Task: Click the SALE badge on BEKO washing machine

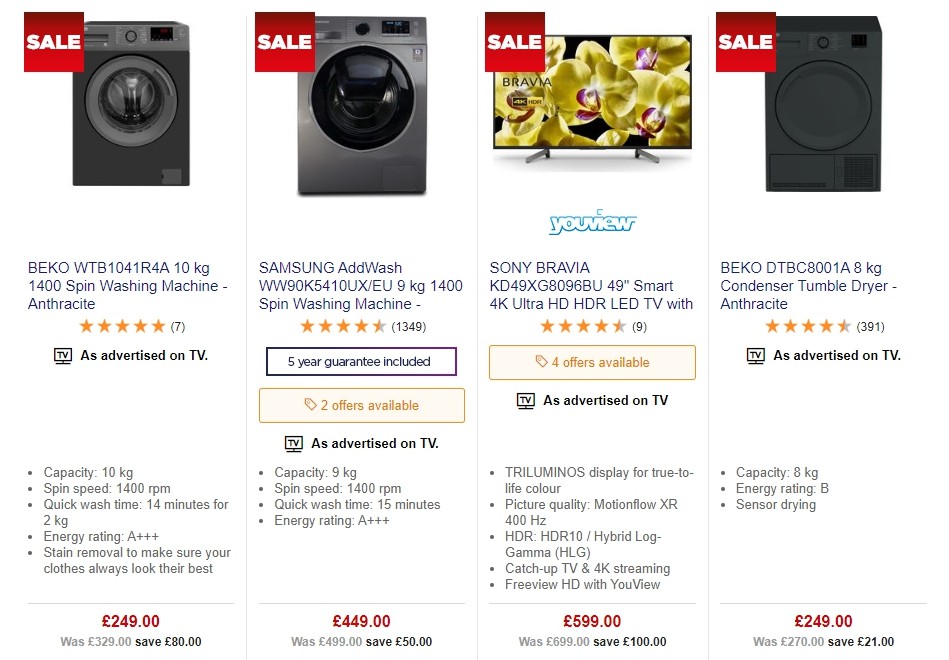Action: click(x=53, y=41)
